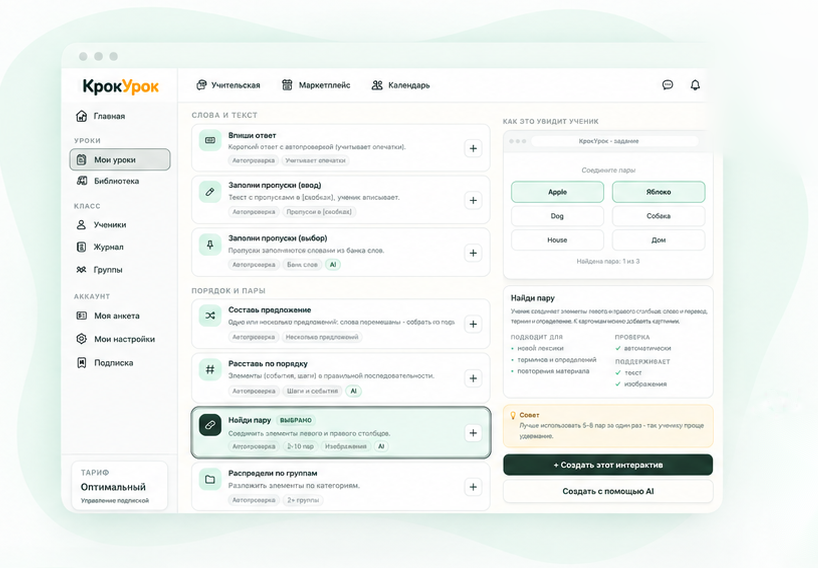The height and width of the screenshot is (568, 818).
Task: Click the Группы people icon
Action: [x=81, y=270]
